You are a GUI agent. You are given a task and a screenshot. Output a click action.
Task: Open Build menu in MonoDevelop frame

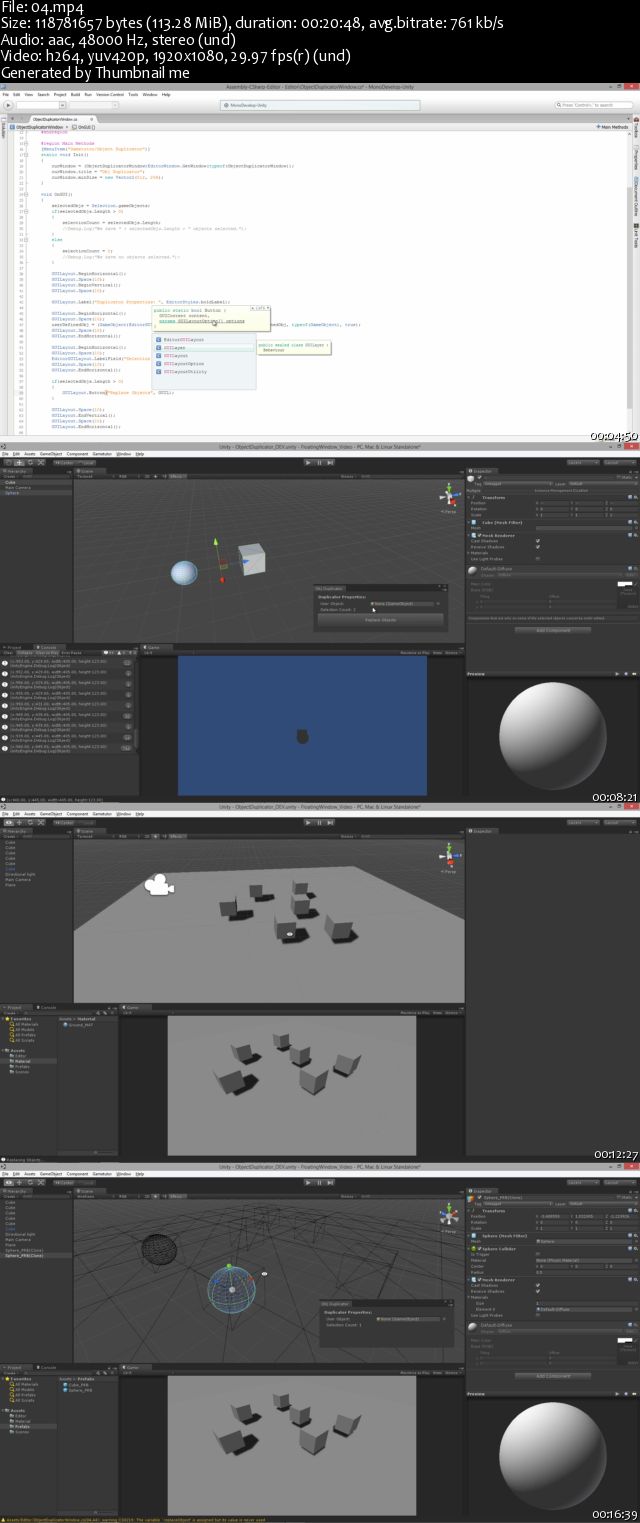(x=75, y=94)
